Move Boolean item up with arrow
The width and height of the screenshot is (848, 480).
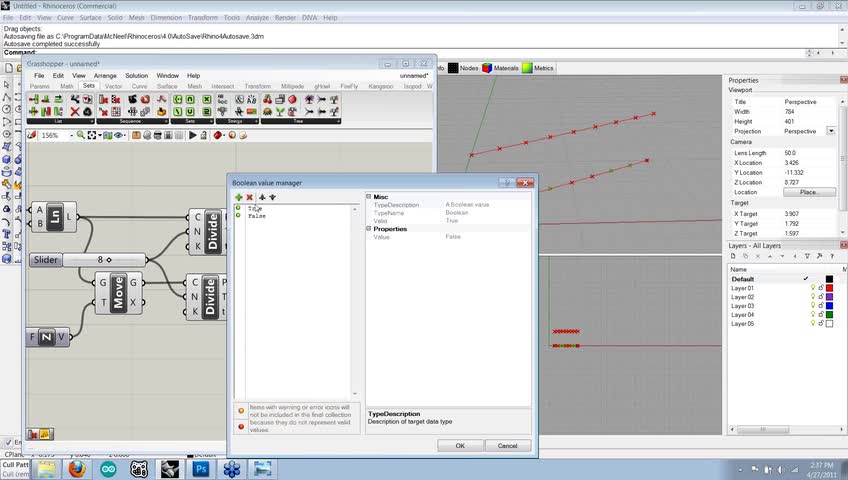262,197
